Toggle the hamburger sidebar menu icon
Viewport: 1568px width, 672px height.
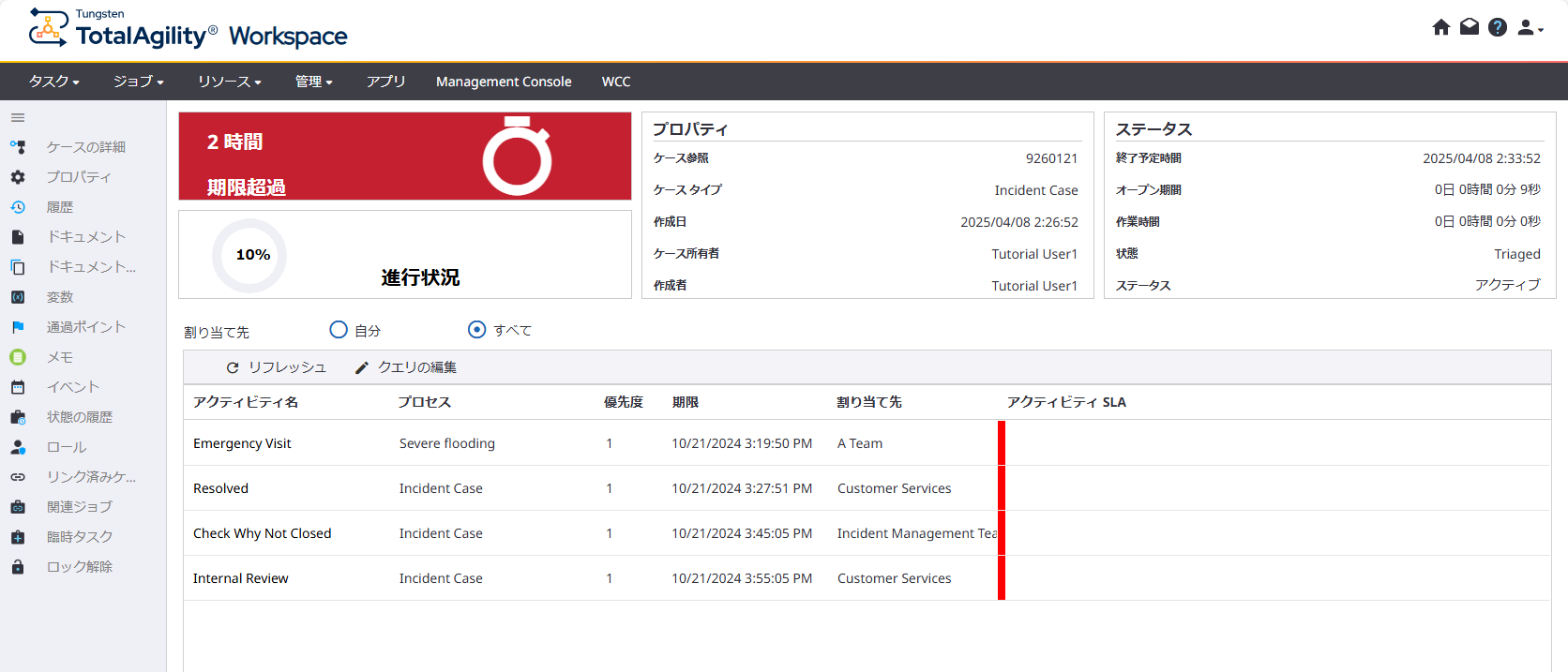pos(18,118)
